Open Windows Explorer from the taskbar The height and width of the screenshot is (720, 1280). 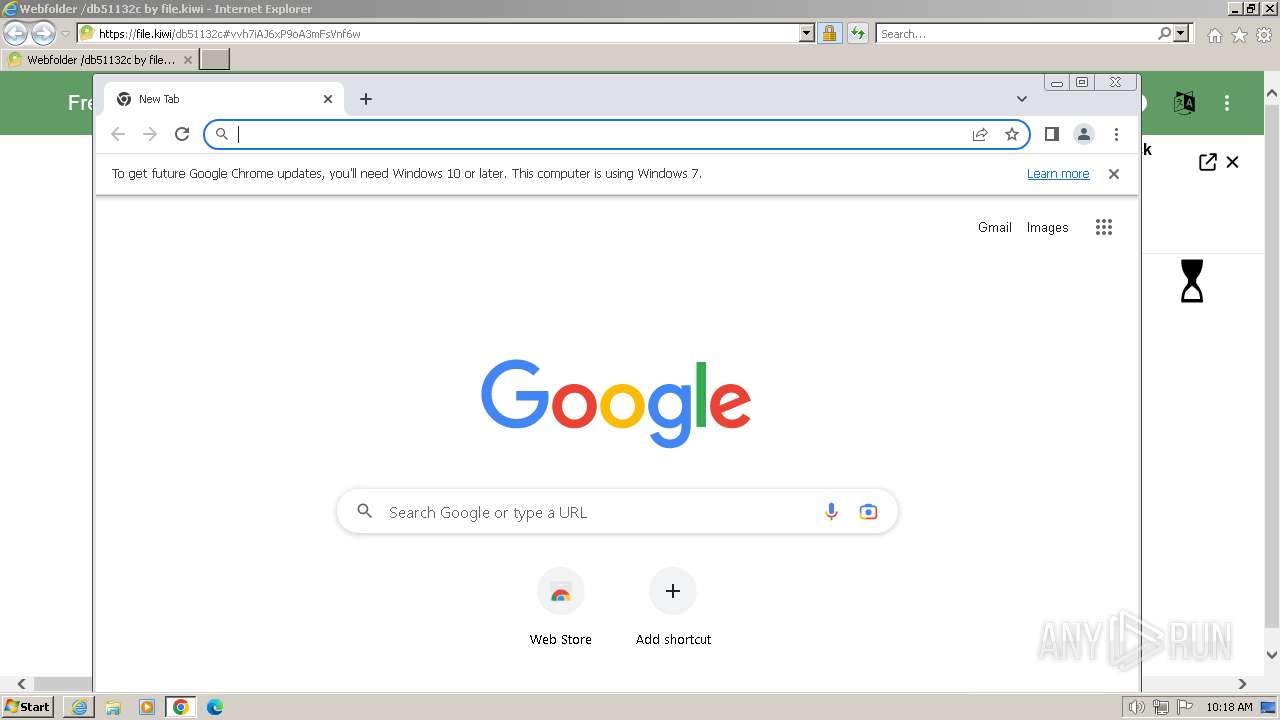113,707
